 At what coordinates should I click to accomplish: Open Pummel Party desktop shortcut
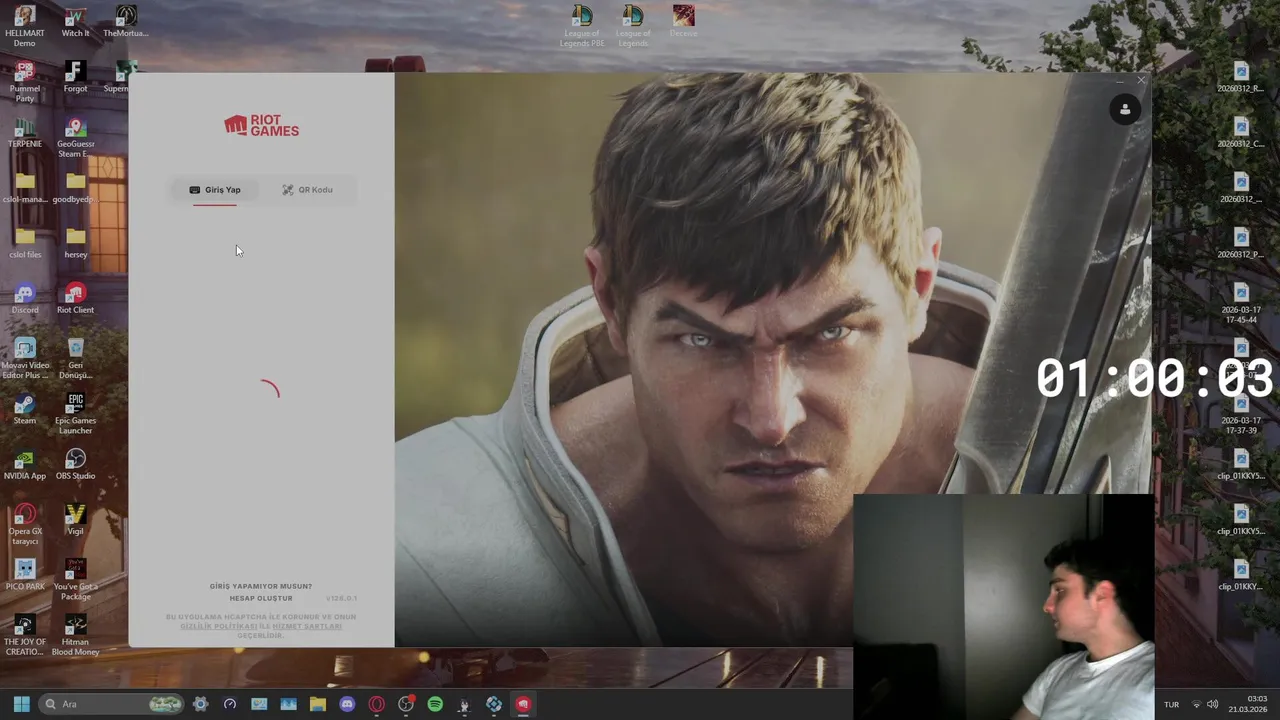[x=25, y=82]
